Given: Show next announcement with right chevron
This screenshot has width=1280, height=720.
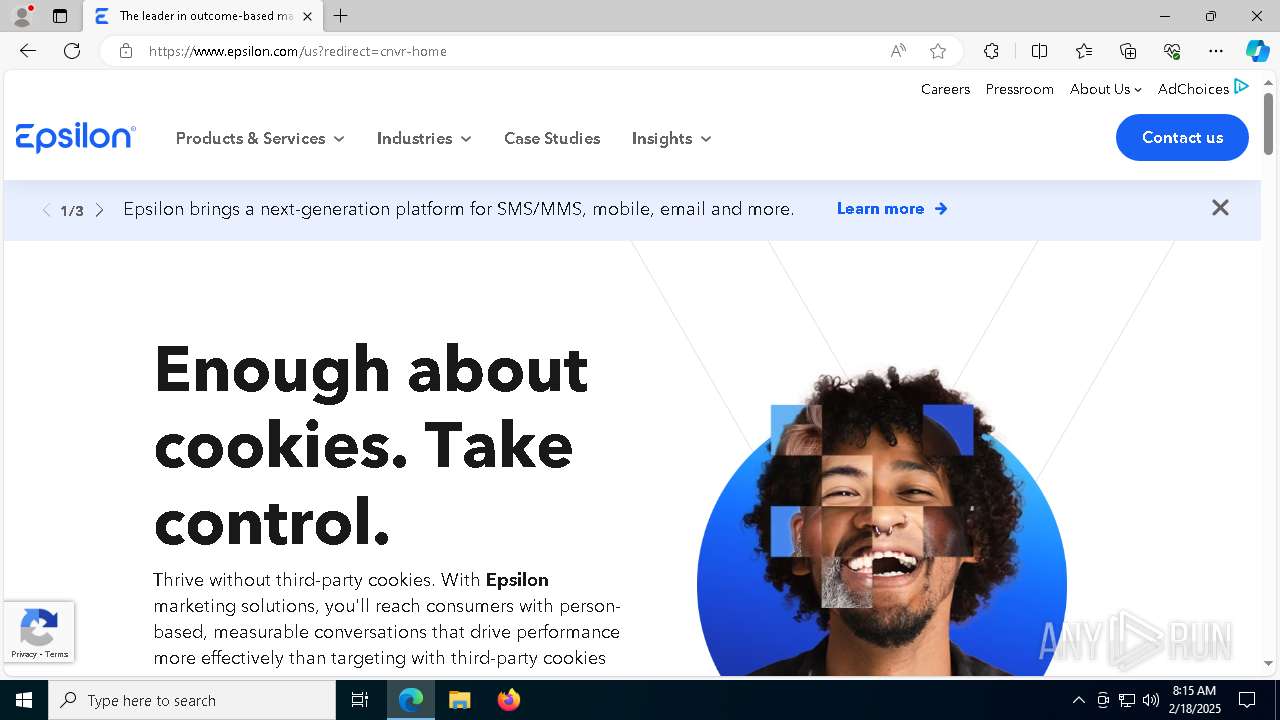Looking at the screenshot, I should (x=99, y=210).
